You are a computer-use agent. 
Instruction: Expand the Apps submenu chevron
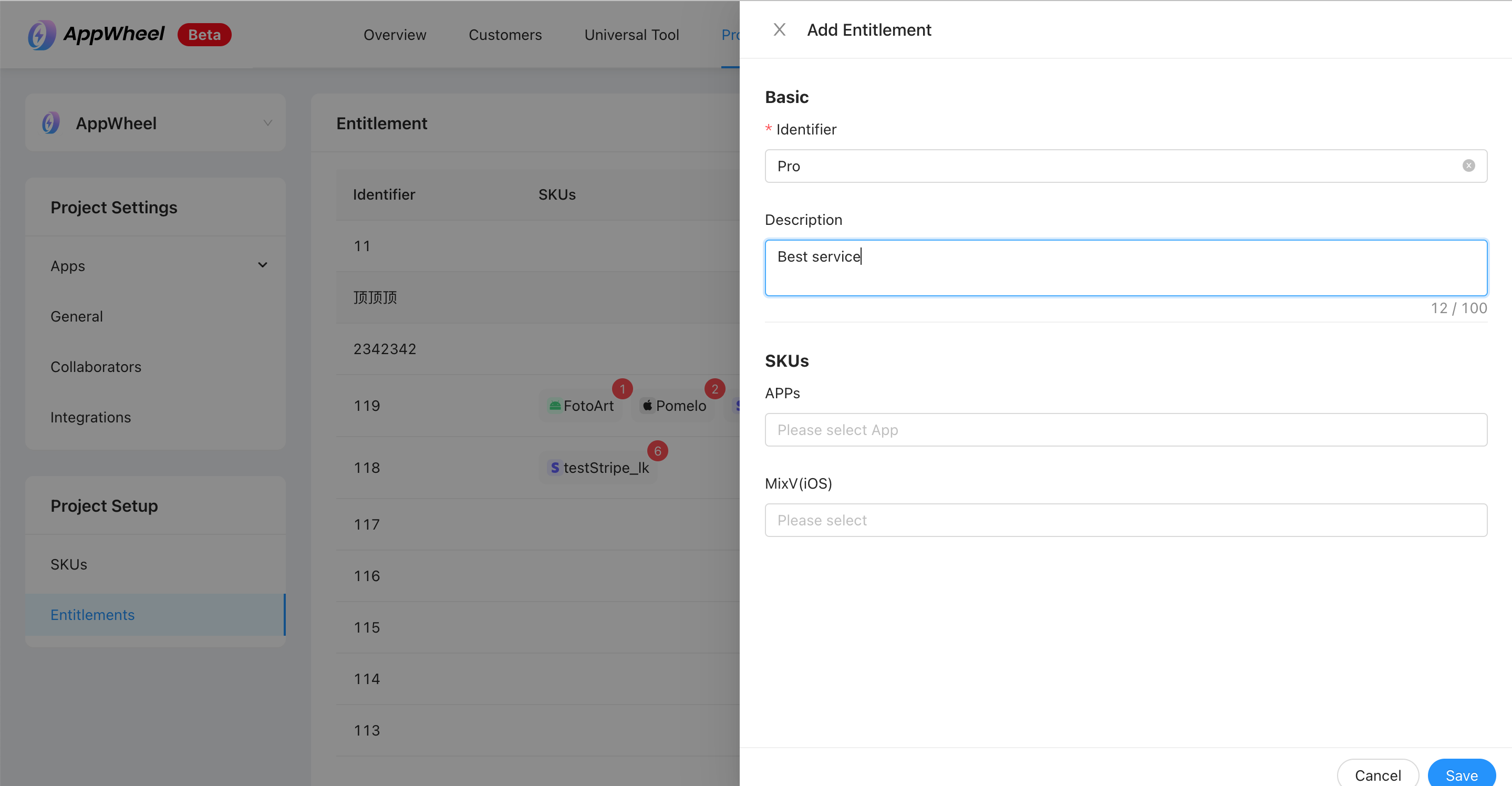pyautogui.click(x=262, y=265)
